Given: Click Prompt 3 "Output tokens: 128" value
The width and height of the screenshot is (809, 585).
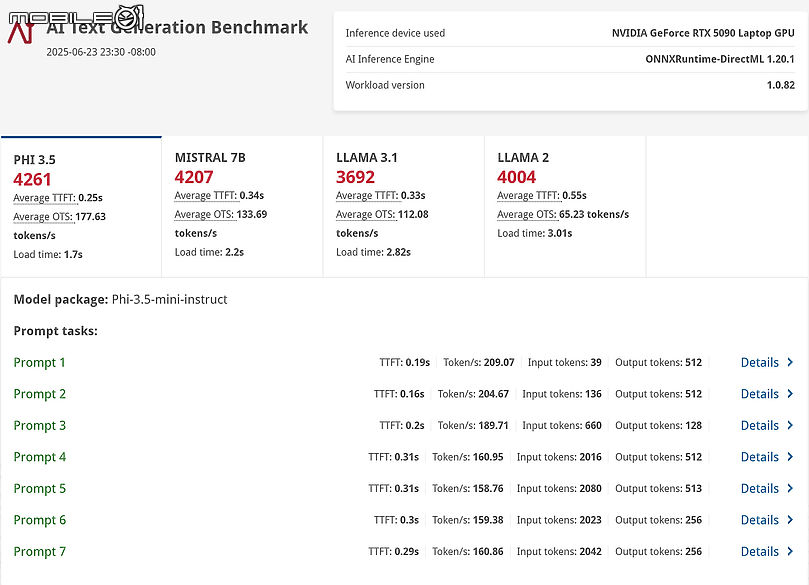Looking at the screenshot, I should click(x=658, y=426).
